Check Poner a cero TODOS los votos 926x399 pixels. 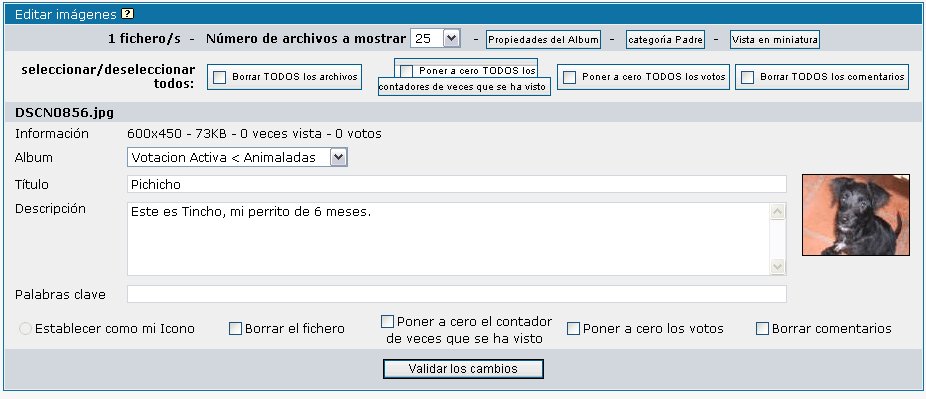[570, 77]
